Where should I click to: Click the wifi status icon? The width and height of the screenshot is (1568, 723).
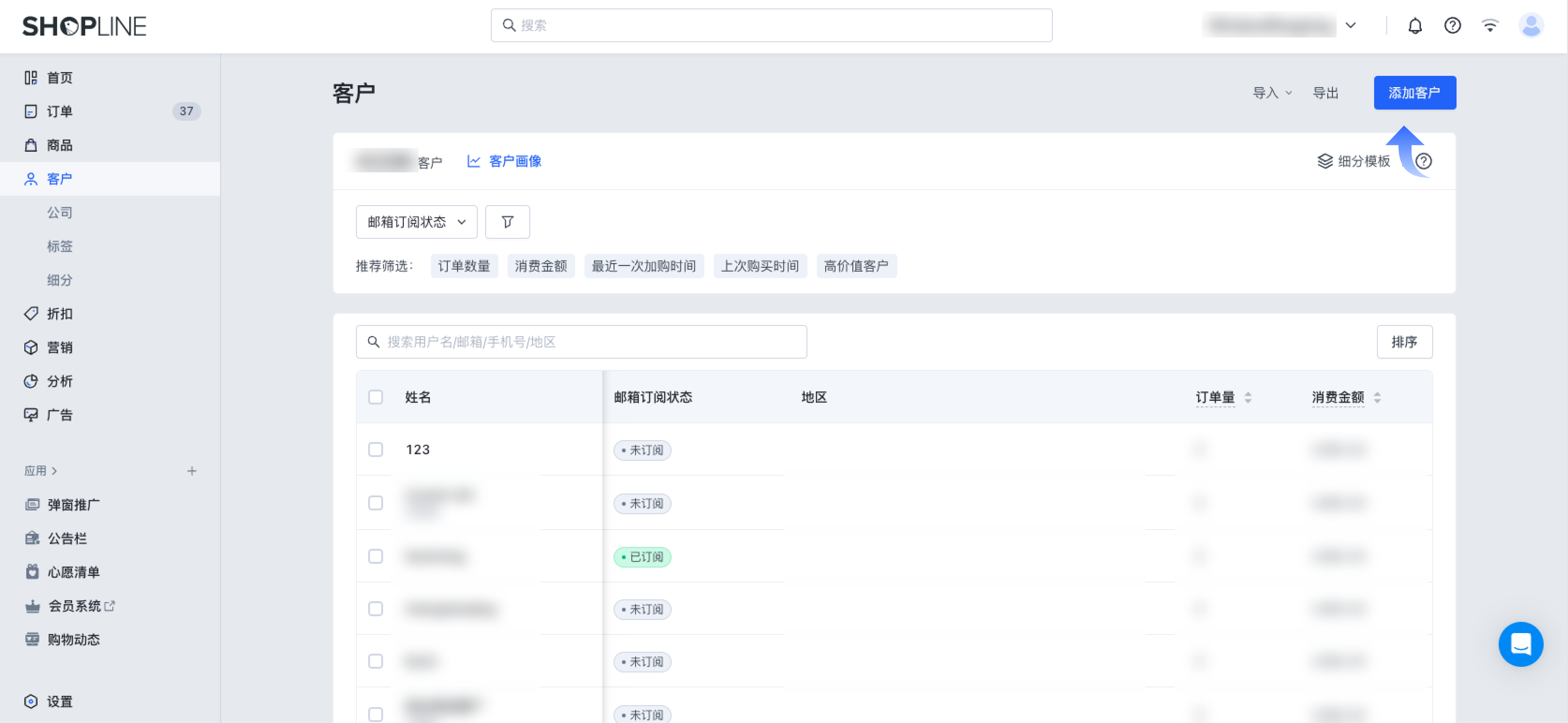[1490, 26]
